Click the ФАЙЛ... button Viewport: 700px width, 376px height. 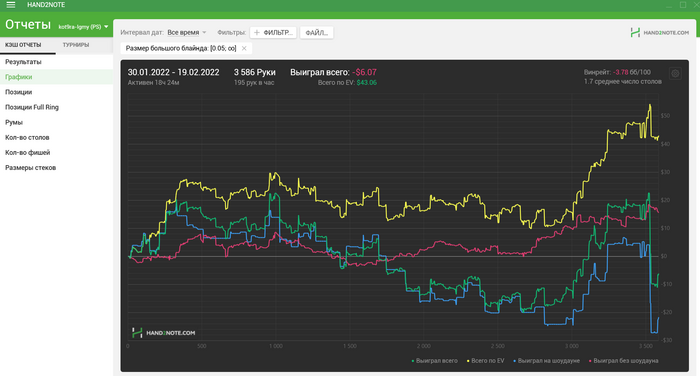point(317,33)
